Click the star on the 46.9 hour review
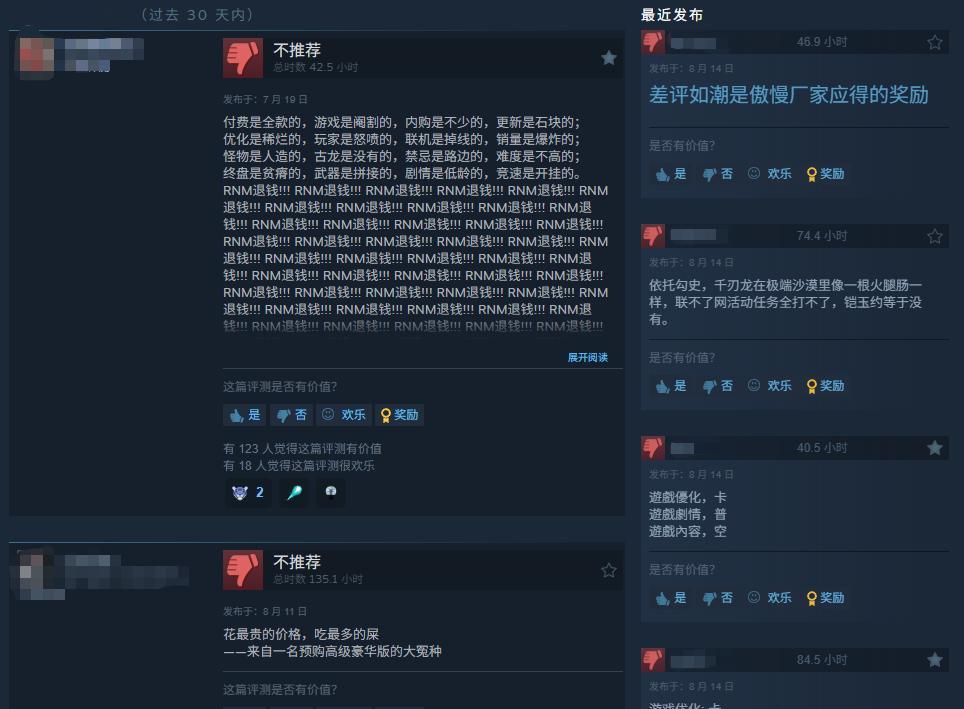The height and width of the screenshot is (709, 964). point(934,42)
